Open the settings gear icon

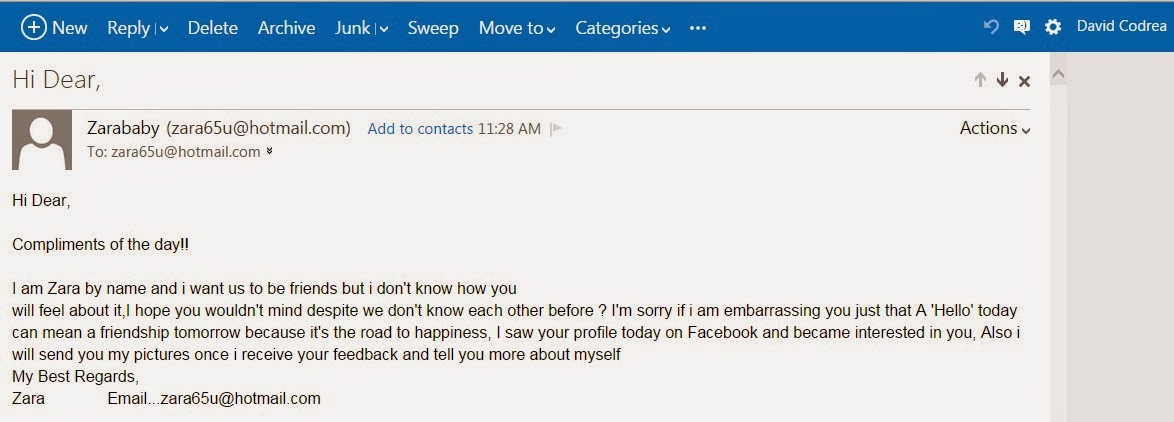tap(1052, 27)
